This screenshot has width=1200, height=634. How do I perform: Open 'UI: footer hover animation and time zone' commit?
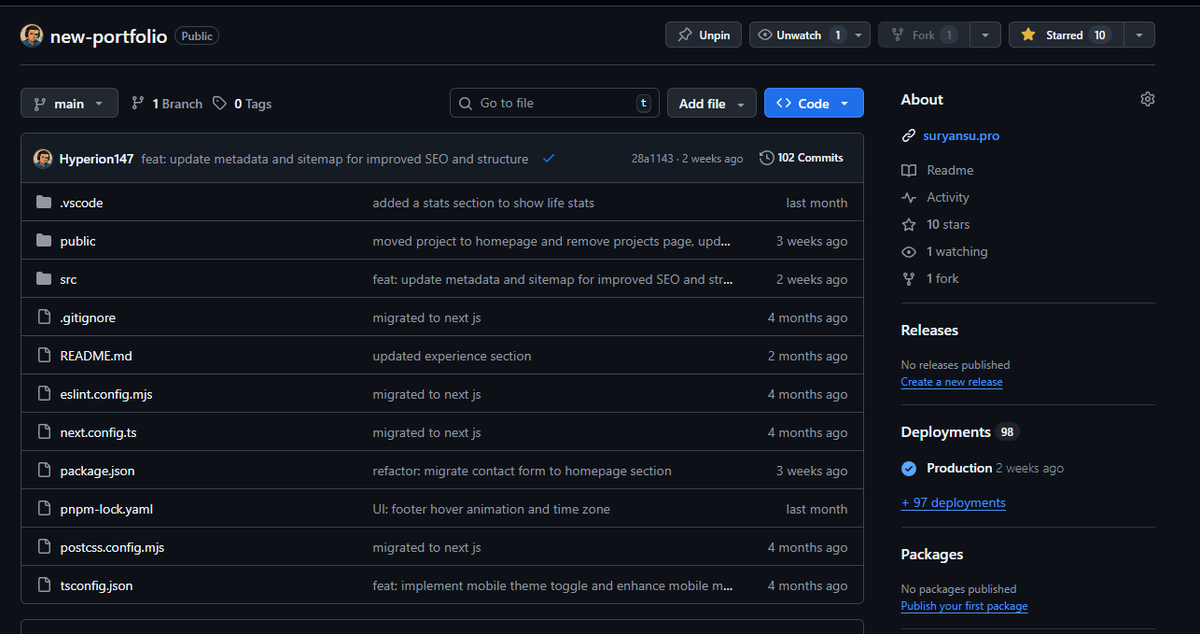click(491, 509)
